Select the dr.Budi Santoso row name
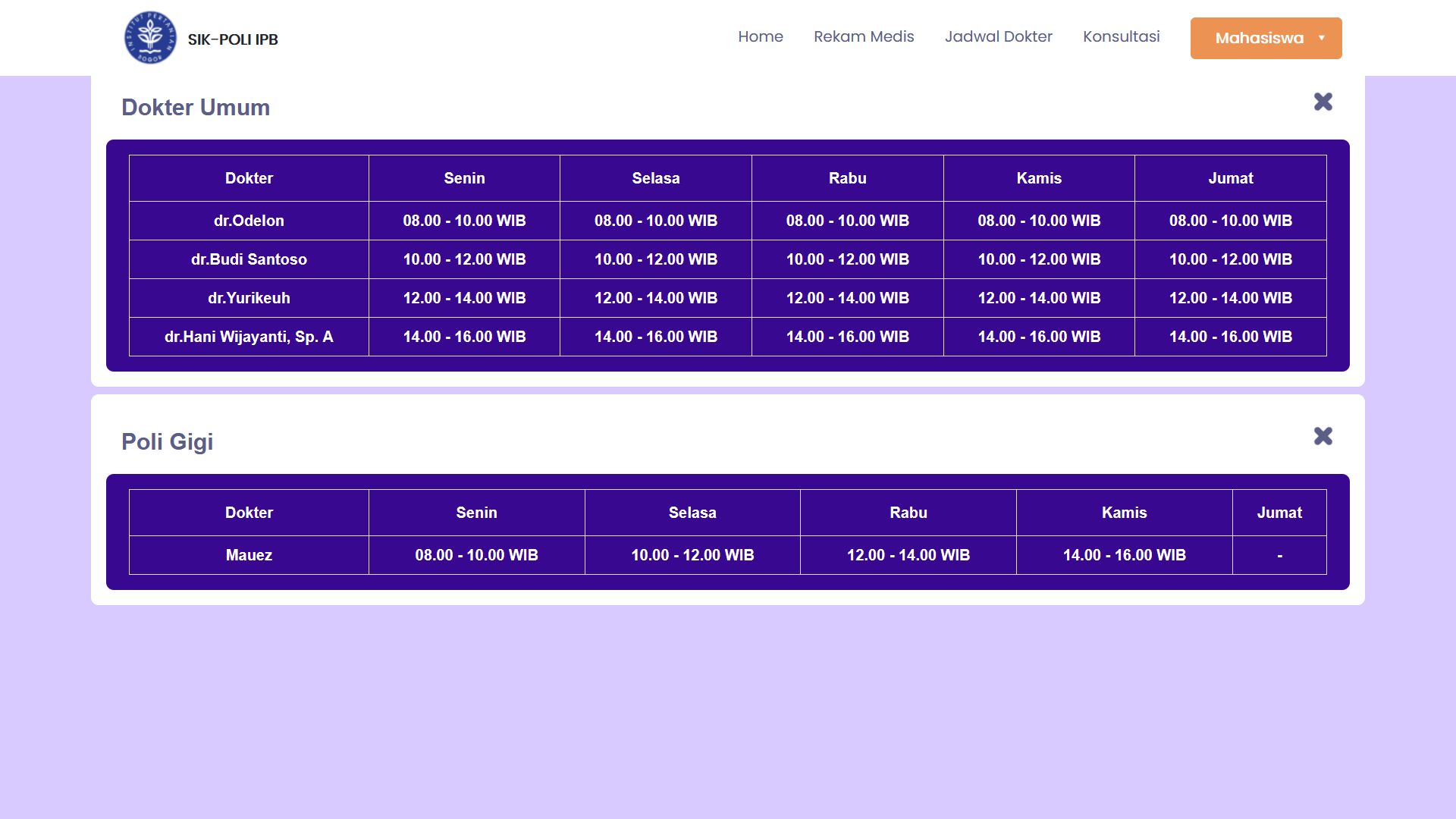The height and width of the screenshot is (819, 1456). (249, 259)
